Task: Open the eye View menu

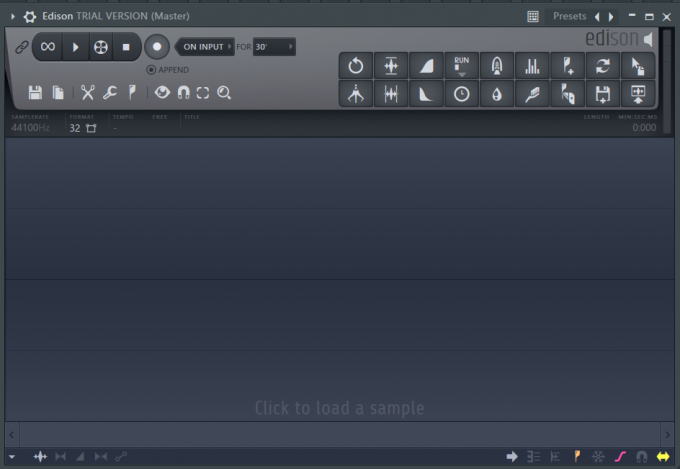Action: (x=162, y=92)
